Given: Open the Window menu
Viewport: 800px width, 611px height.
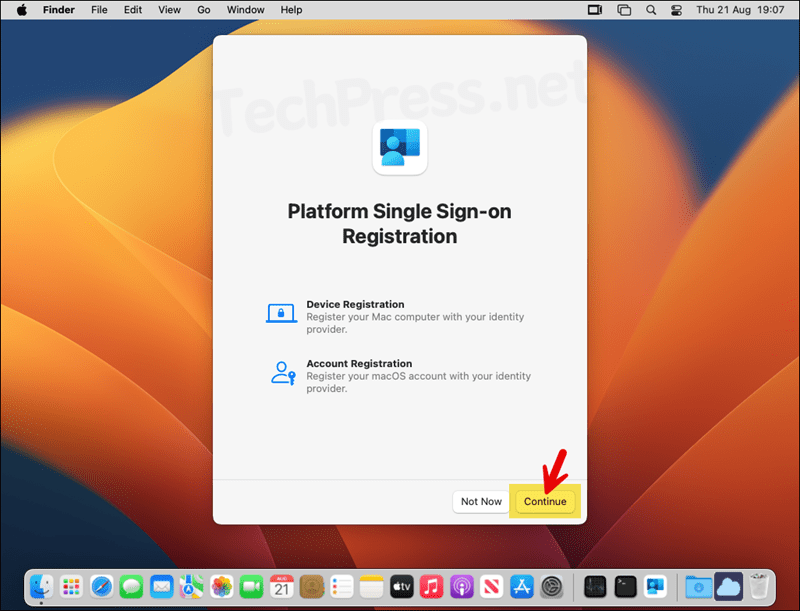Looking at the screenshot, I should click(x=245, y=9).
